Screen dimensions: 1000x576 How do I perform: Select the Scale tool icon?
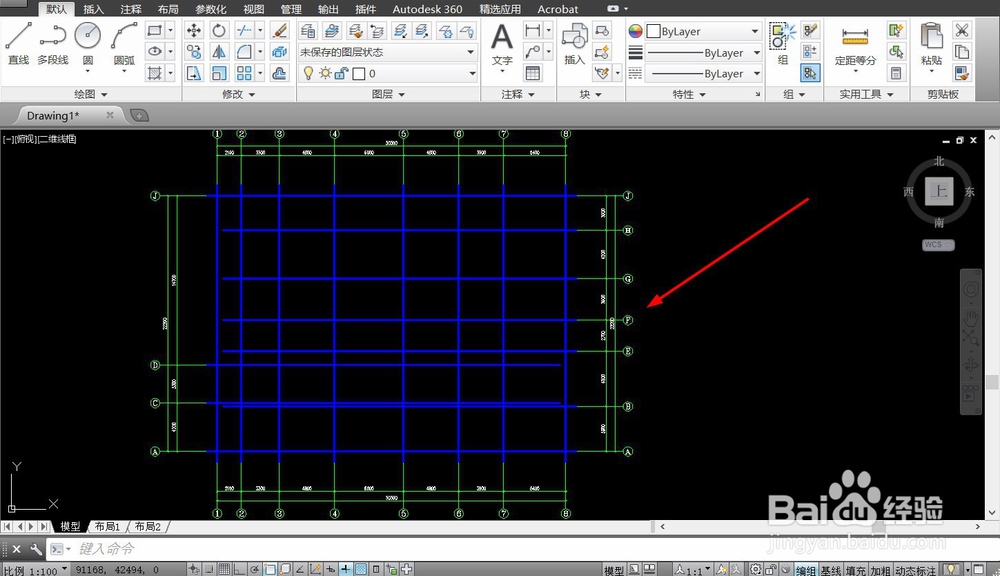(219, 73)
